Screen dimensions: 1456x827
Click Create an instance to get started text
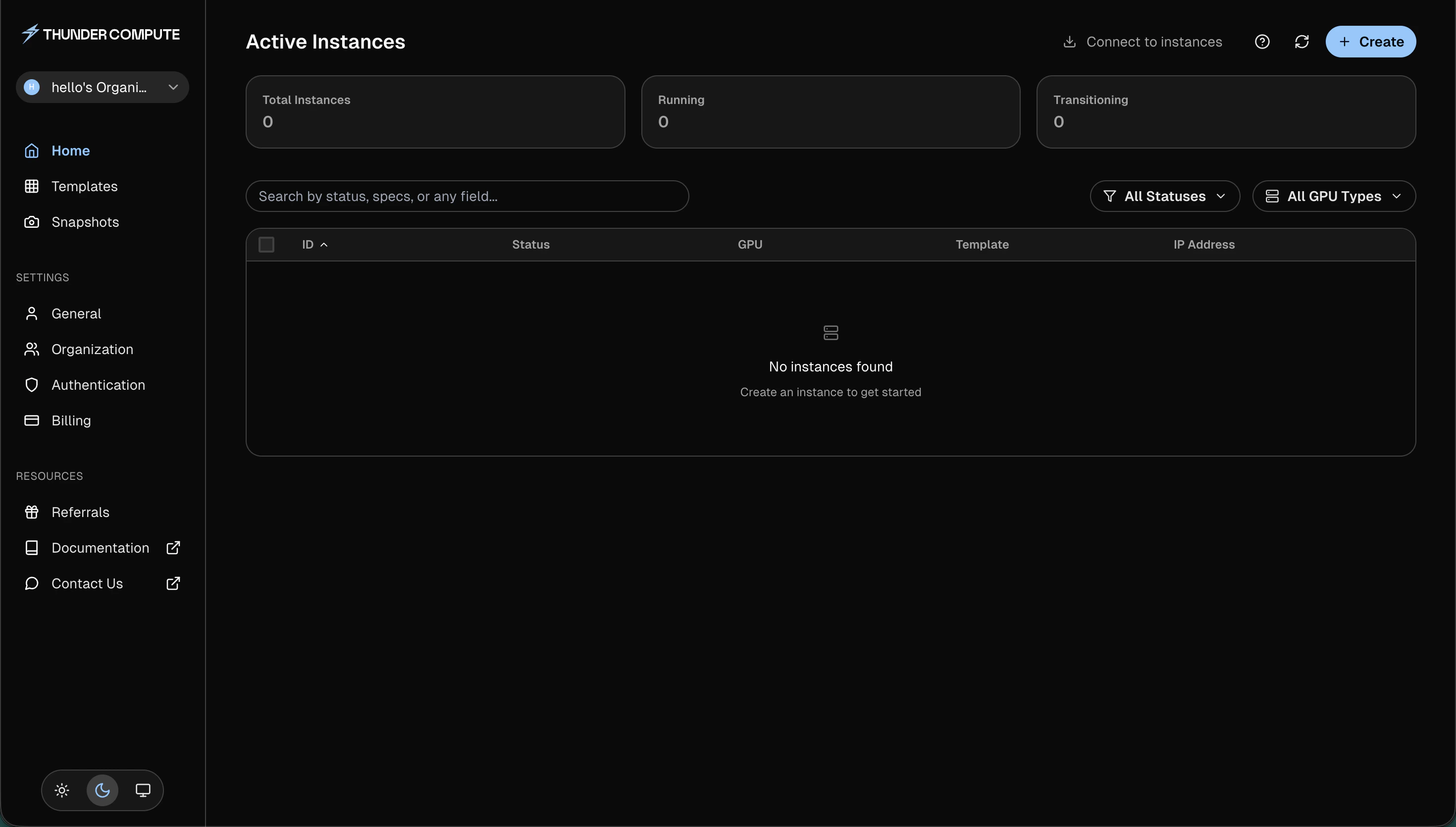(x=830, y=392)
